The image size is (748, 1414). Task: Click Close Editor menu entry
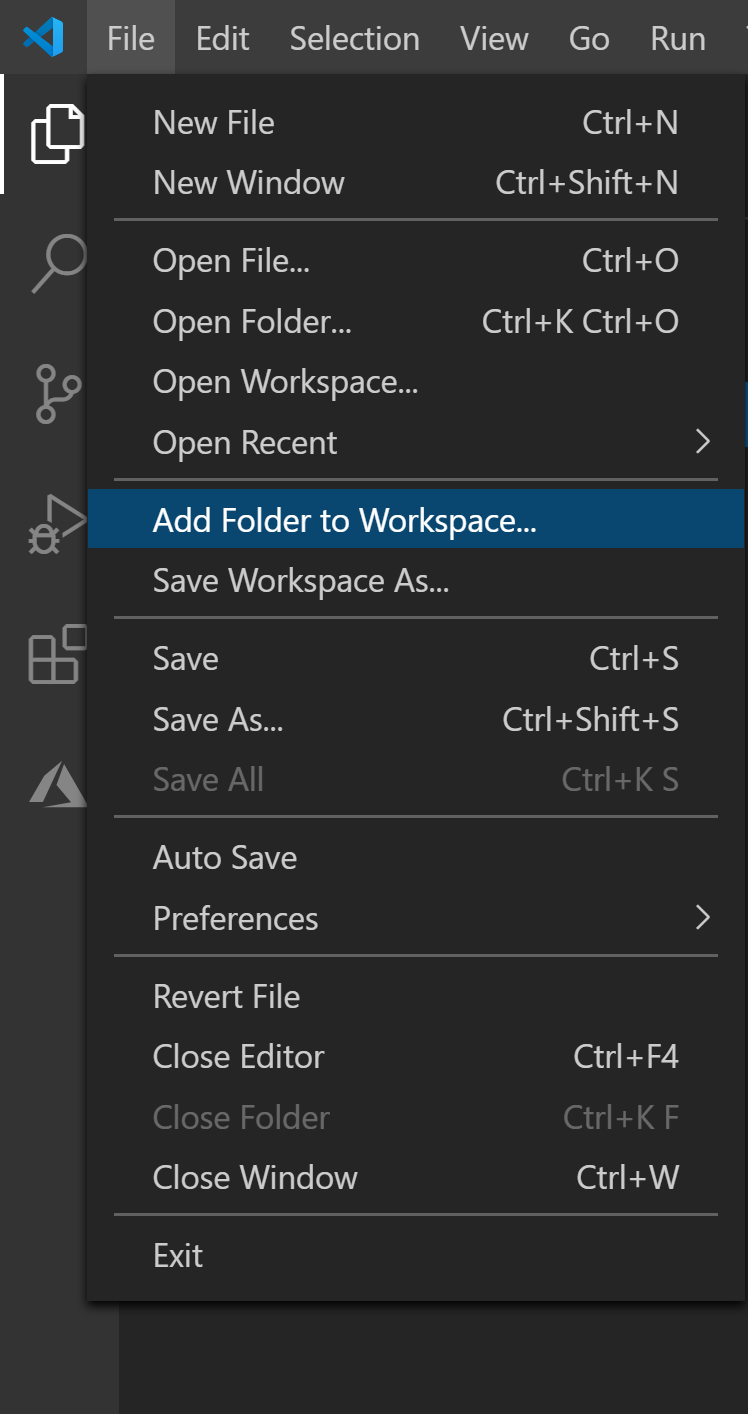(239, 1057)
